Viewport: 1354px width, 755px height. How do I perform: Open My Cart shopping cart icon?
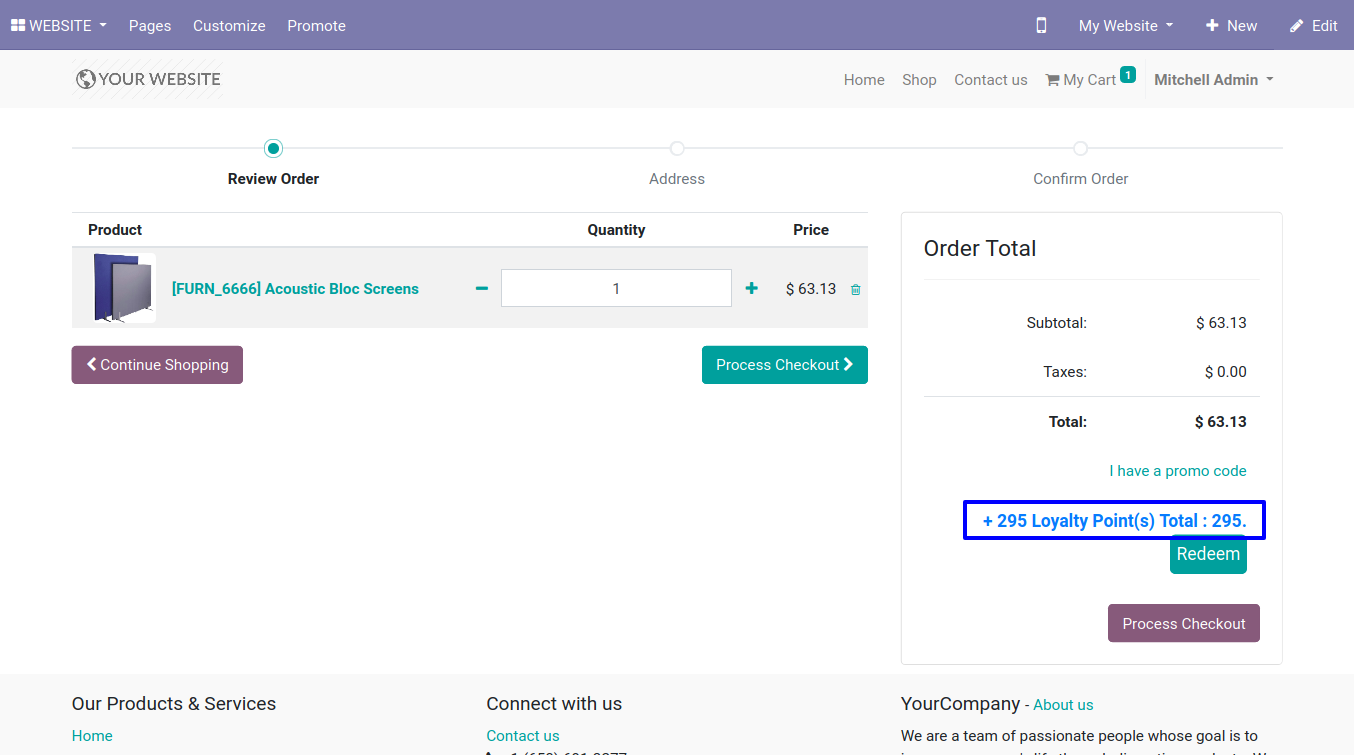(x=1052, y=80)
